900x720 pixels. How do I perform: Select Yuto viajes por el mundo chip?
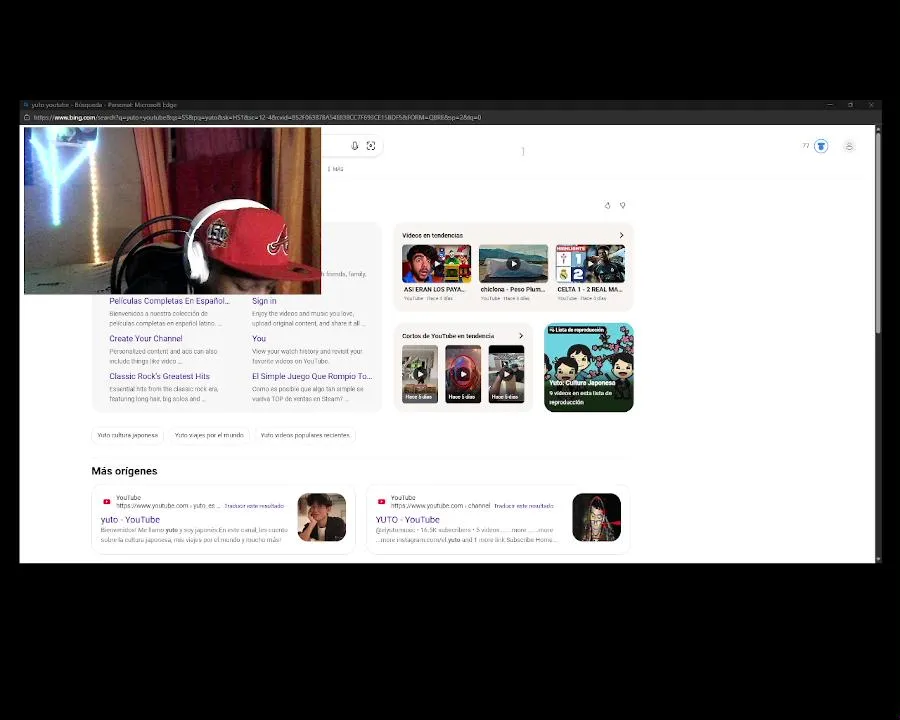pyautogui.click(x=209, y=435)
